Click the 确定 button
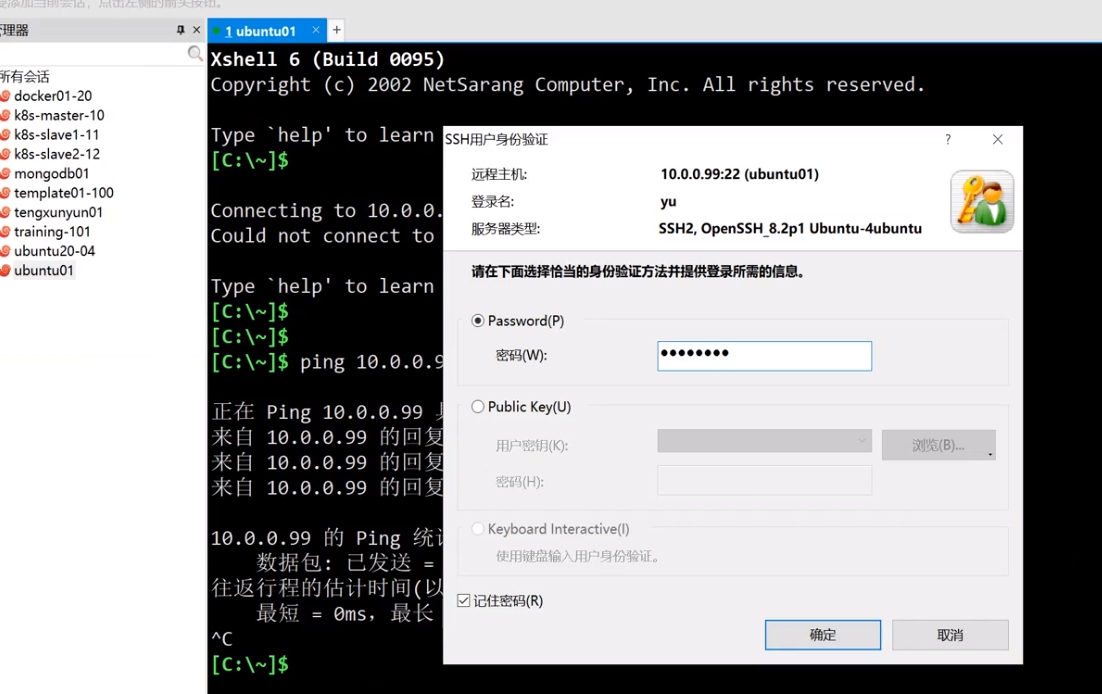 click(x=822, y=635)
